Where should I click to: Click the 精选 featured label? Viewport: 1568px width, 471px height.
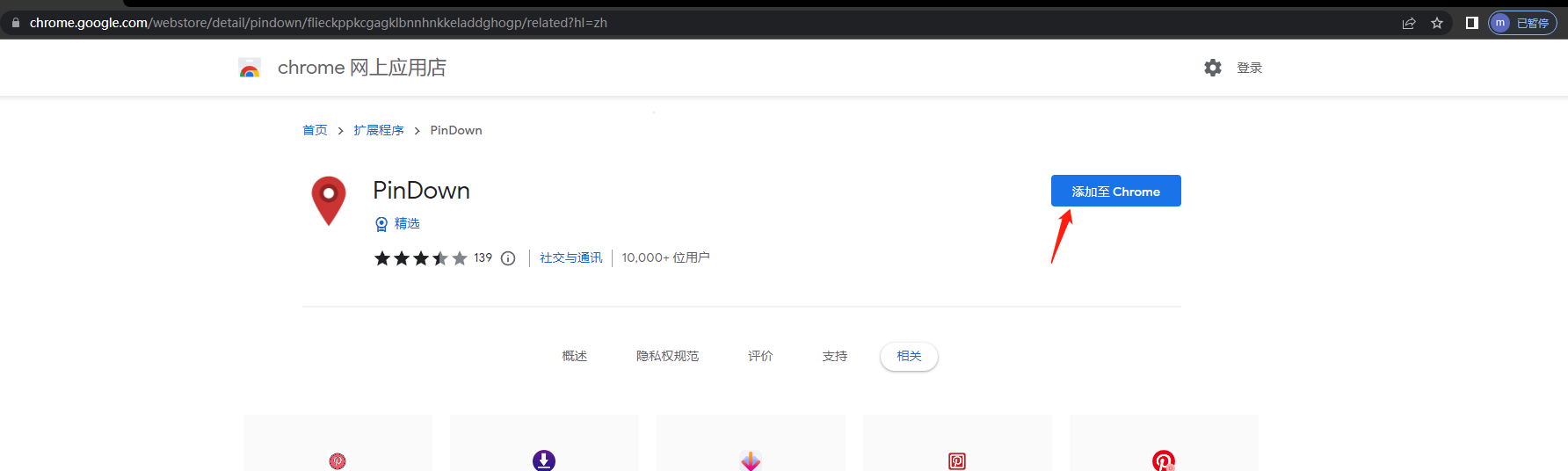click(x=407, y=223)
